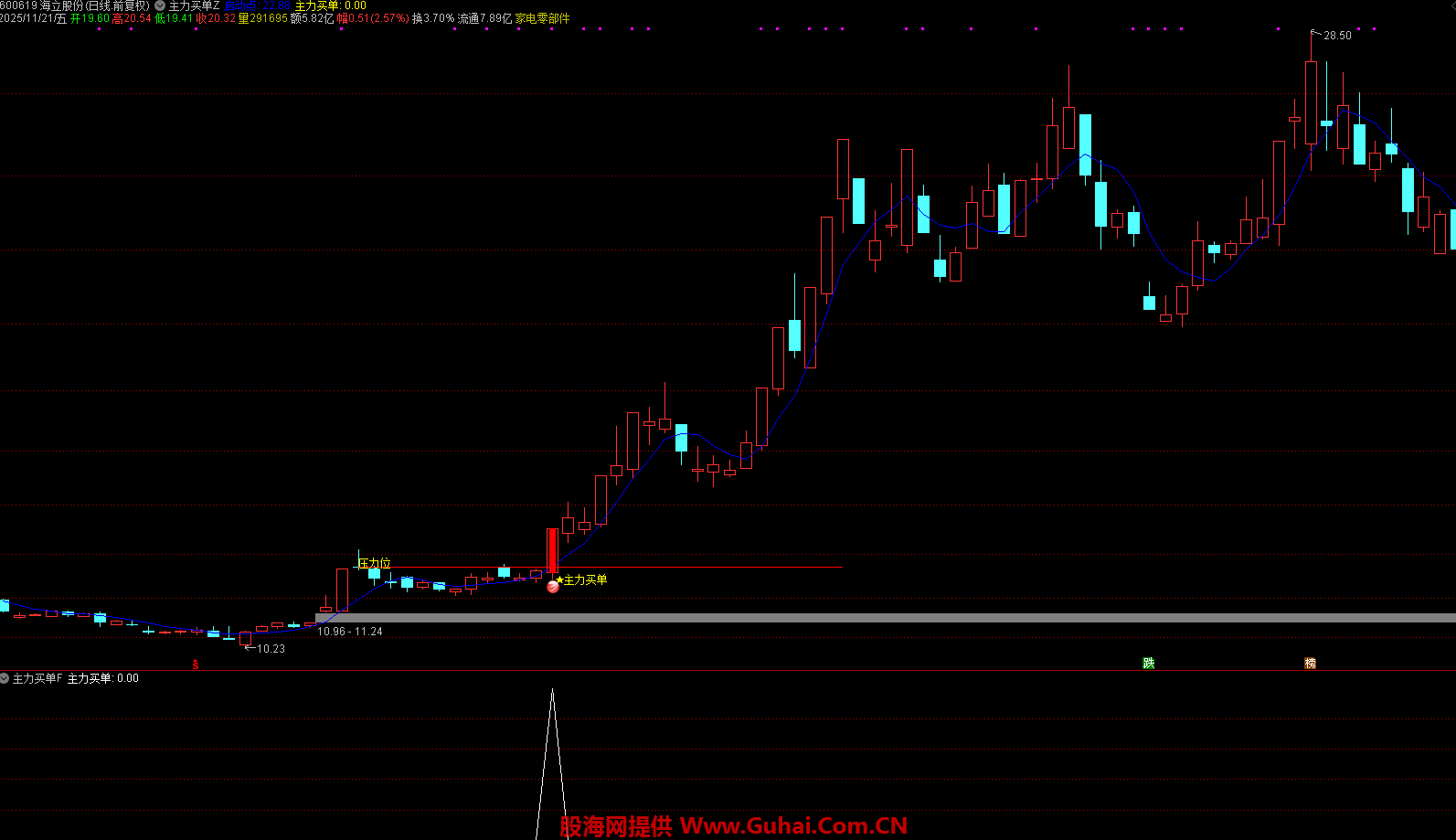
Task: Click the 主力买单F indicator name
Action: tap(37, 678)
